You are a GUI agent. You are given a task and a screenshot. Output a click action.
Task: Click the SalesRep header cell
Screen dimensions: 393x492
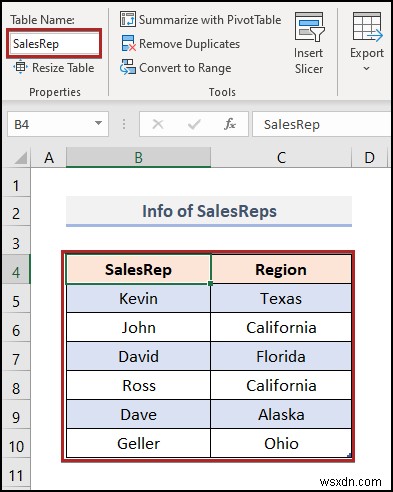tap(138, 269)
